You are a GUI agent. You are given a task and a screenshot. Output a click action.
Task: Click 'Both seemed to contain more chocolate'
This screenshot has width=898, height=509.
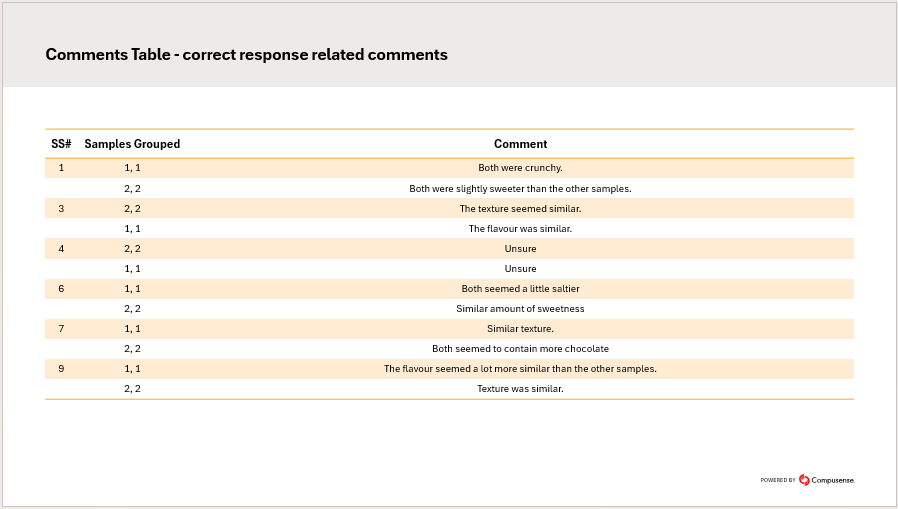click(x=520, y=349)
